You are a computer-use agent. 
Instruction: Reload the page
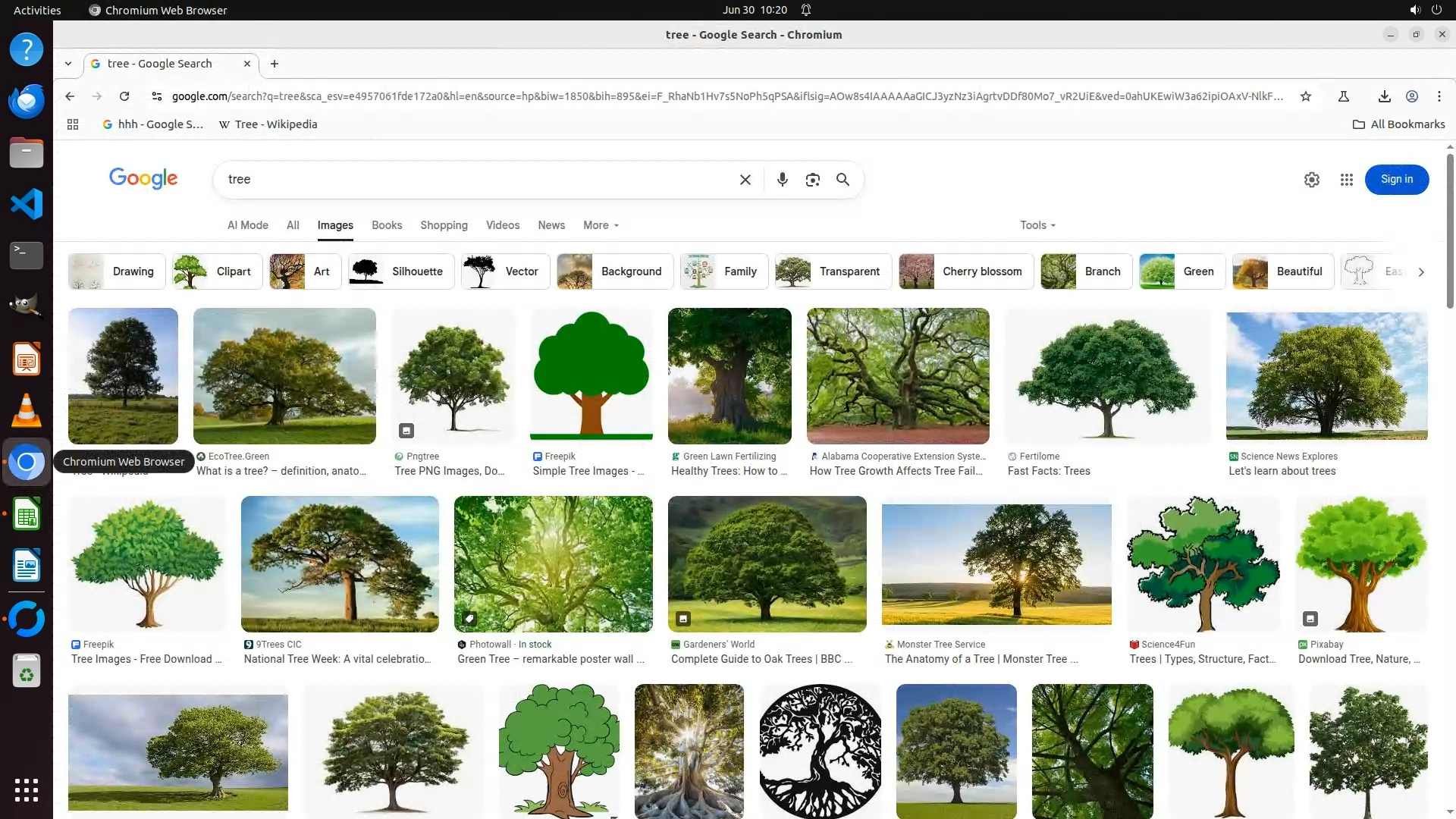pyautogui.click(x=124, y=96)
